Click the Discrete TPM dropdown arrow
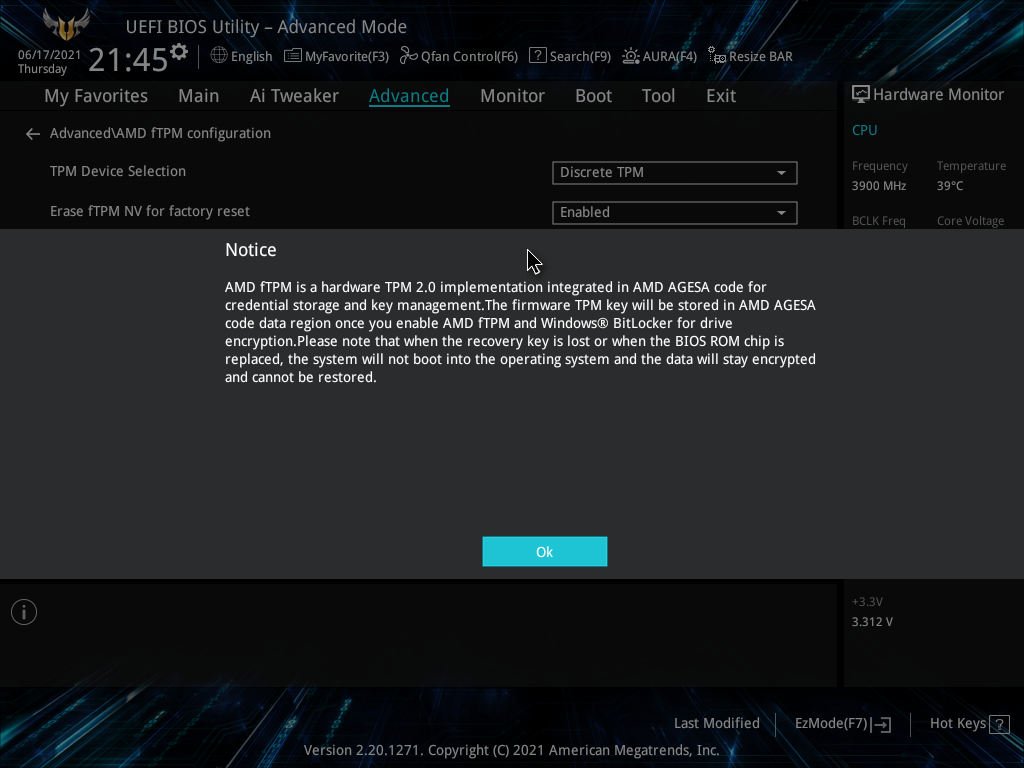 [781, 173]
